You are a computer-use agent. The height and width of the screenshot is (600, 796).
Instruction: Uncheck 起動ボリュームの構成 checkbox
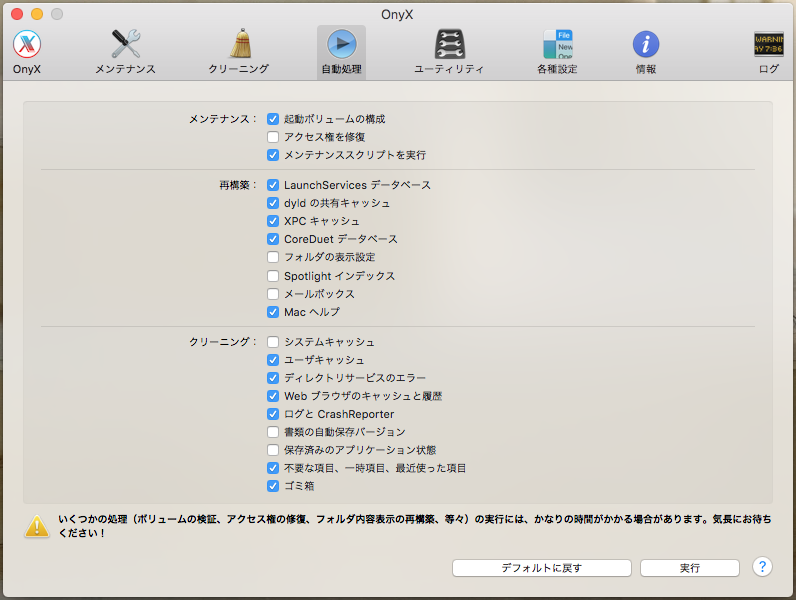point(273,119)
